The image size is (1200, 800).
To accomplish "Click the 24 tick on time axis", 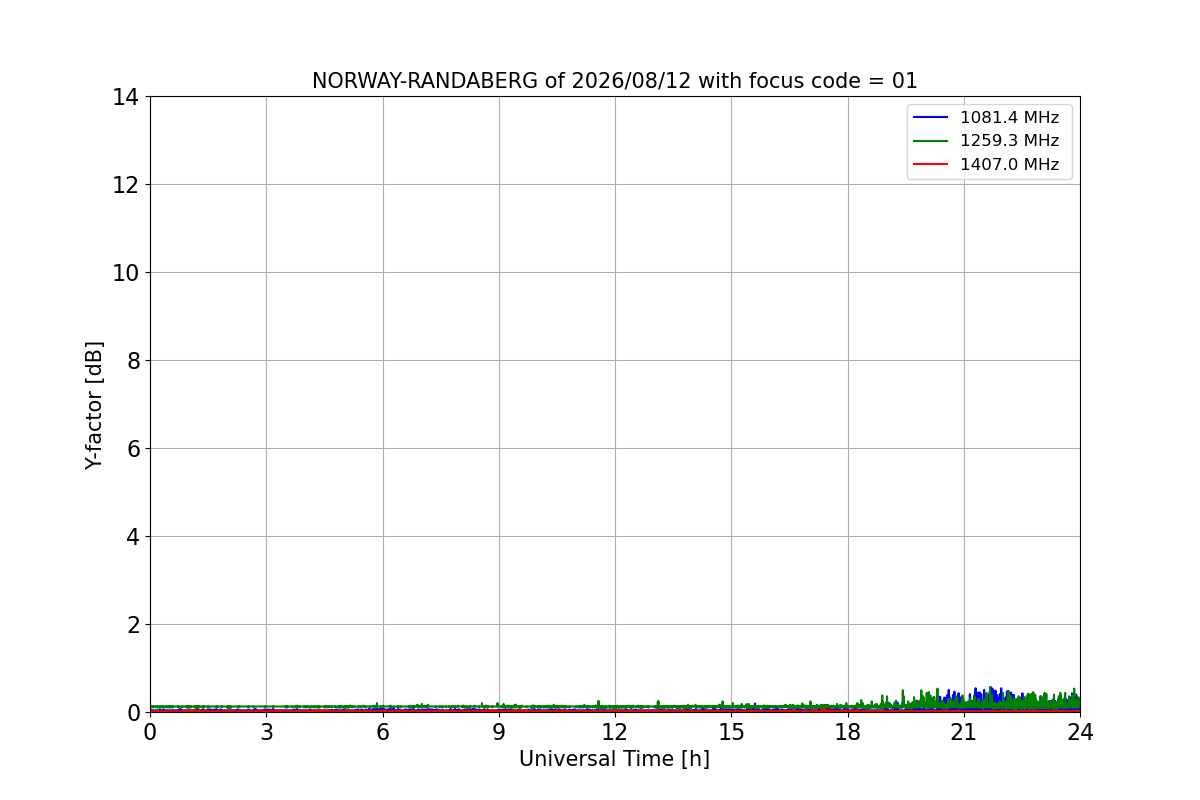I will pos(1080,732).
